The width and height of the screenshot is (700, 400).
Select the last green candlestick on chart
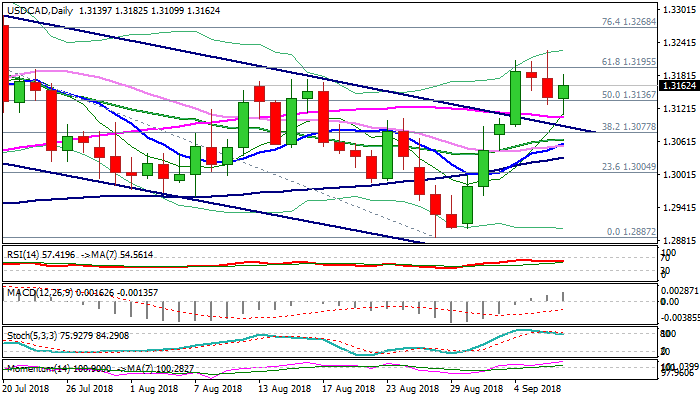click(x=564, y=91)
